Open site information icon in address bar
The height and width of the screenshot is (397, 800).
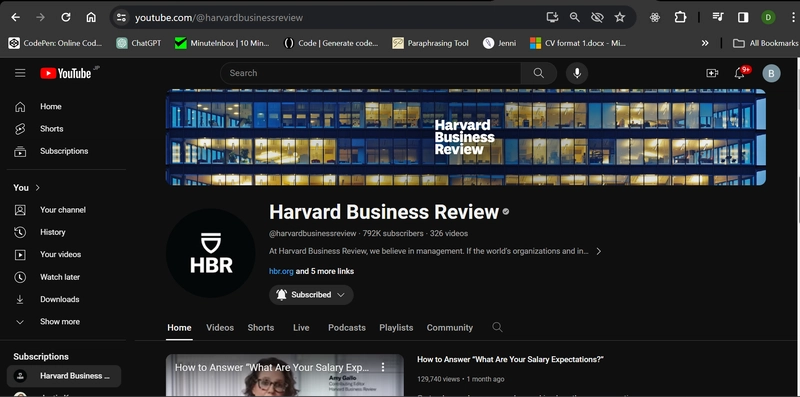[121, 17]
